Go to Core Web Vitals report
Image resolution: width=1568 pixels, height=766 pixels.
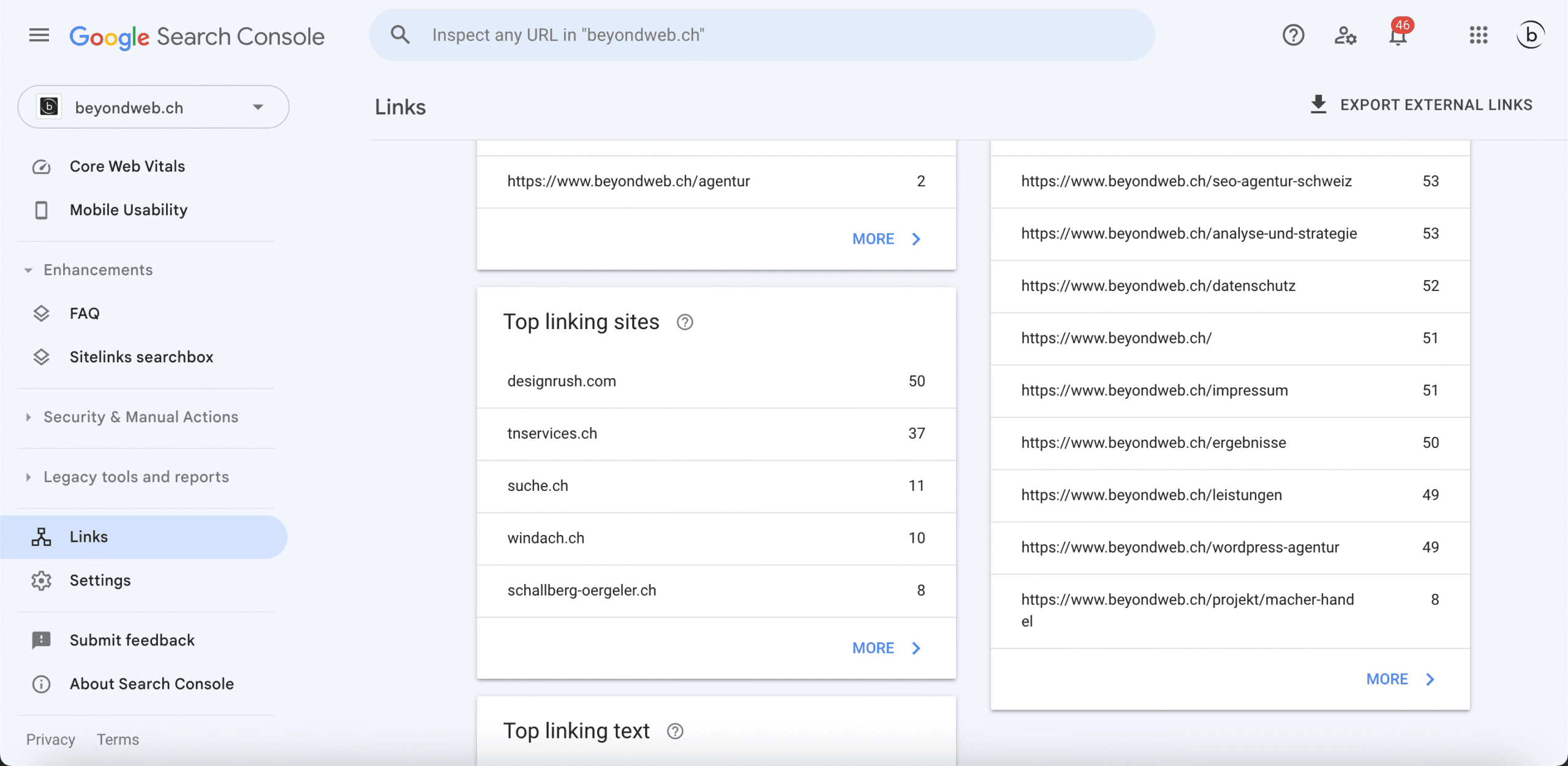pyautogui.click(x=144, y=167)
